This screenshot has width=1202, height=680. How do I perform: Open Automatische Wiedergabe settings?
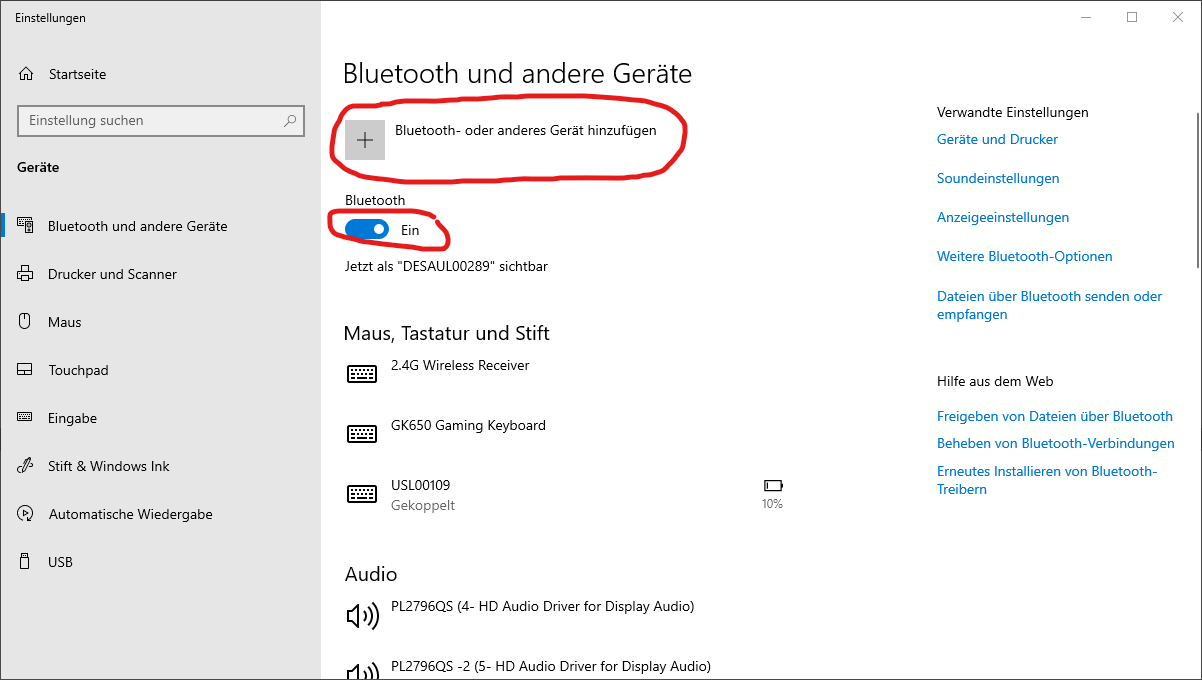tap(130, 514)
